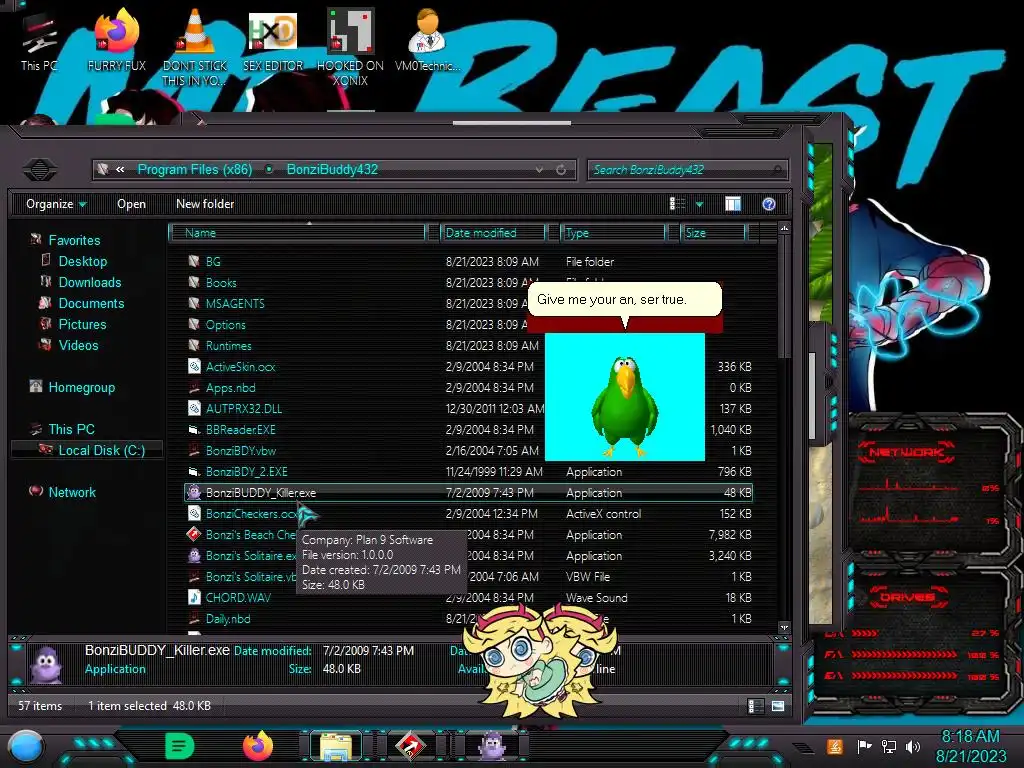Image resolution: width=1024 pixels, height=768 pixels.
Task: Expand the address bar history dropdown
Action: point(539,170)
